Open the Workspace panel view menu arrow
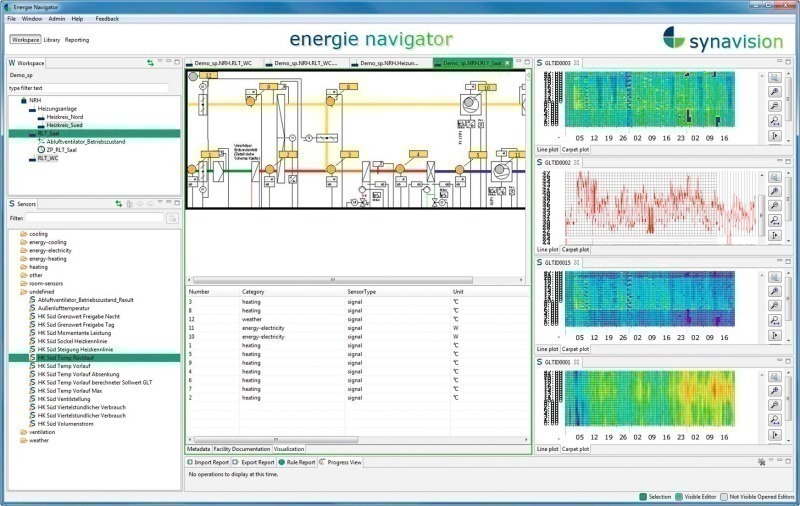This screenshot has width=800, height=506. pos(160,62)
